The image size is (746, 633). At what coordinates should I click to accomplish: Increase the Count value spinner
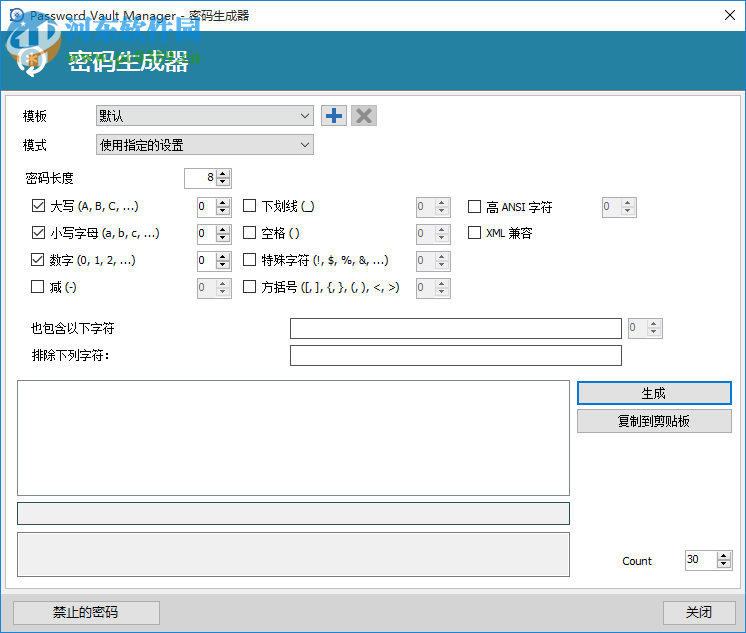coord(724,556)
